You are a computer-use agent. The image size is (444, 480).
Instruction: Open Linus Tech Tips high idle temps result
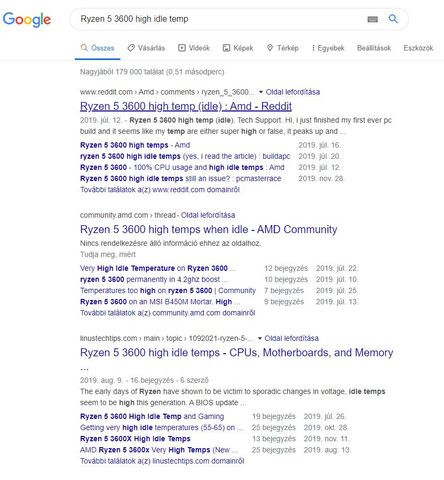236,353
